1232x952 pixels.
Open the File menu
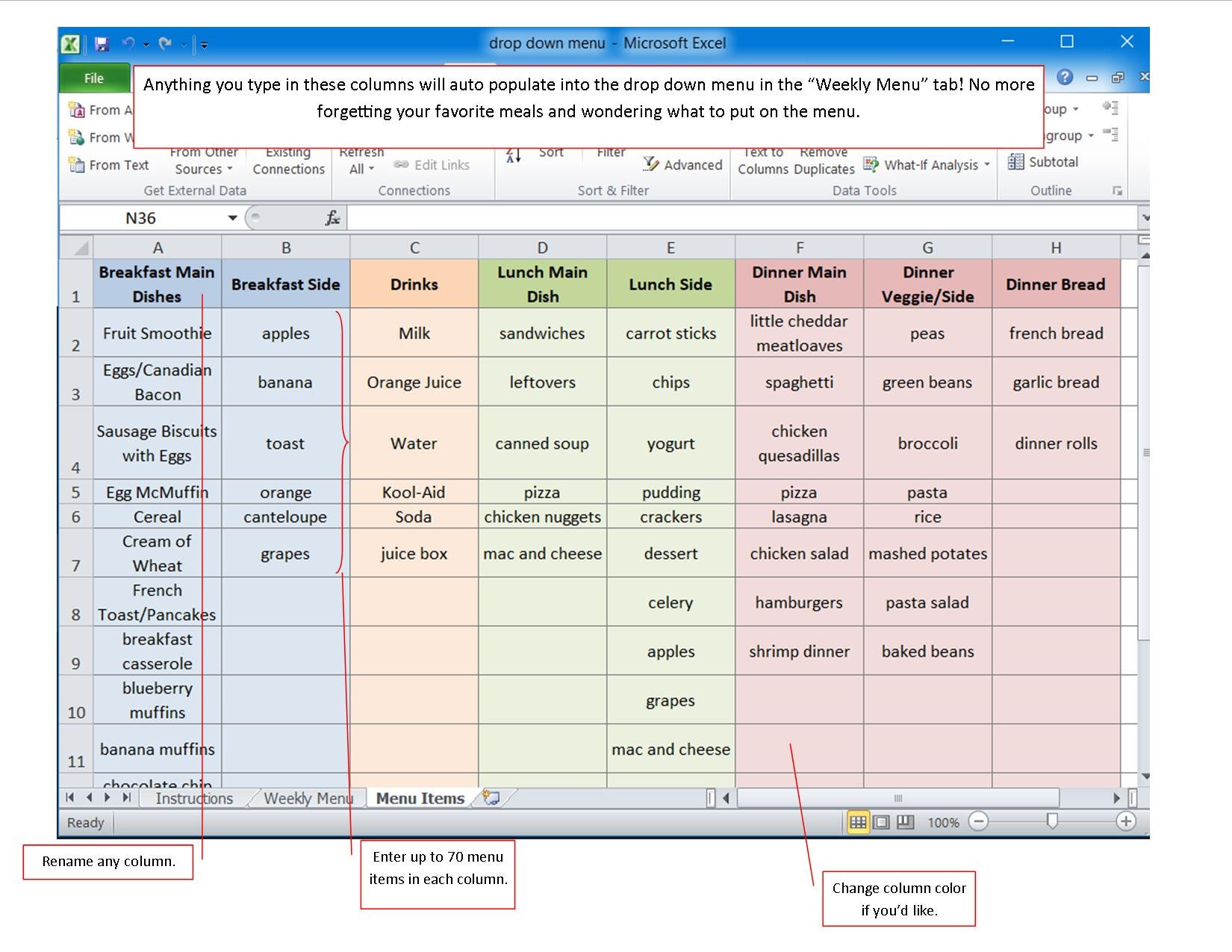coord(93,77)
